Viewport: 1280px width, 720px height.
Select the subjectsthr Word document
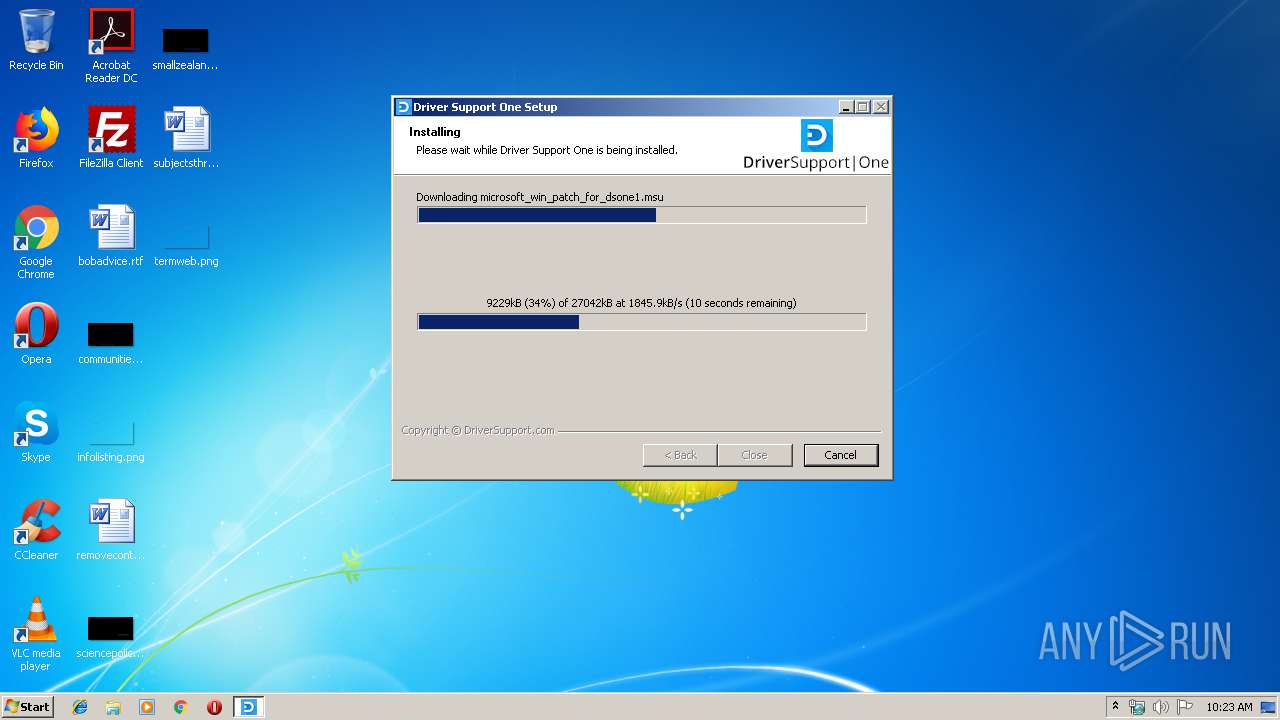tap(186, 138)
